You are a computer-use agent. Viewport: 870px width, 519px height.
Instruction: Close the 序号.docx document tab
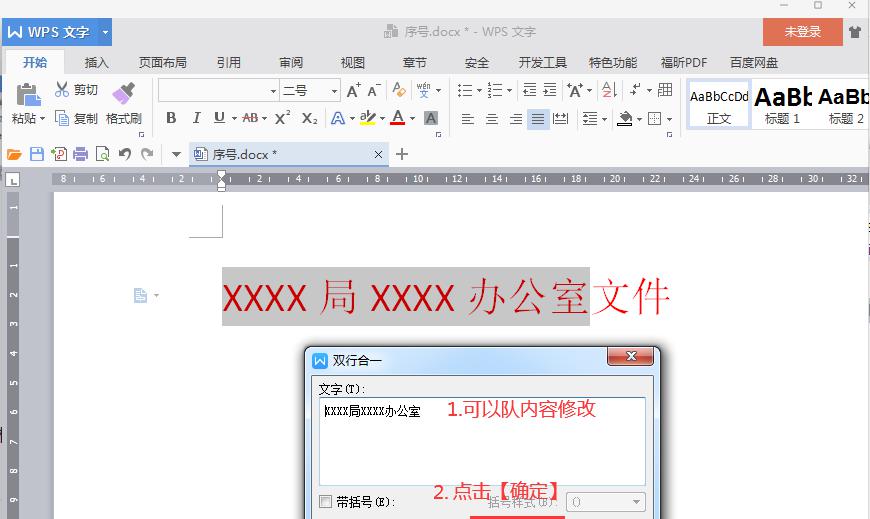pos(378,154)
